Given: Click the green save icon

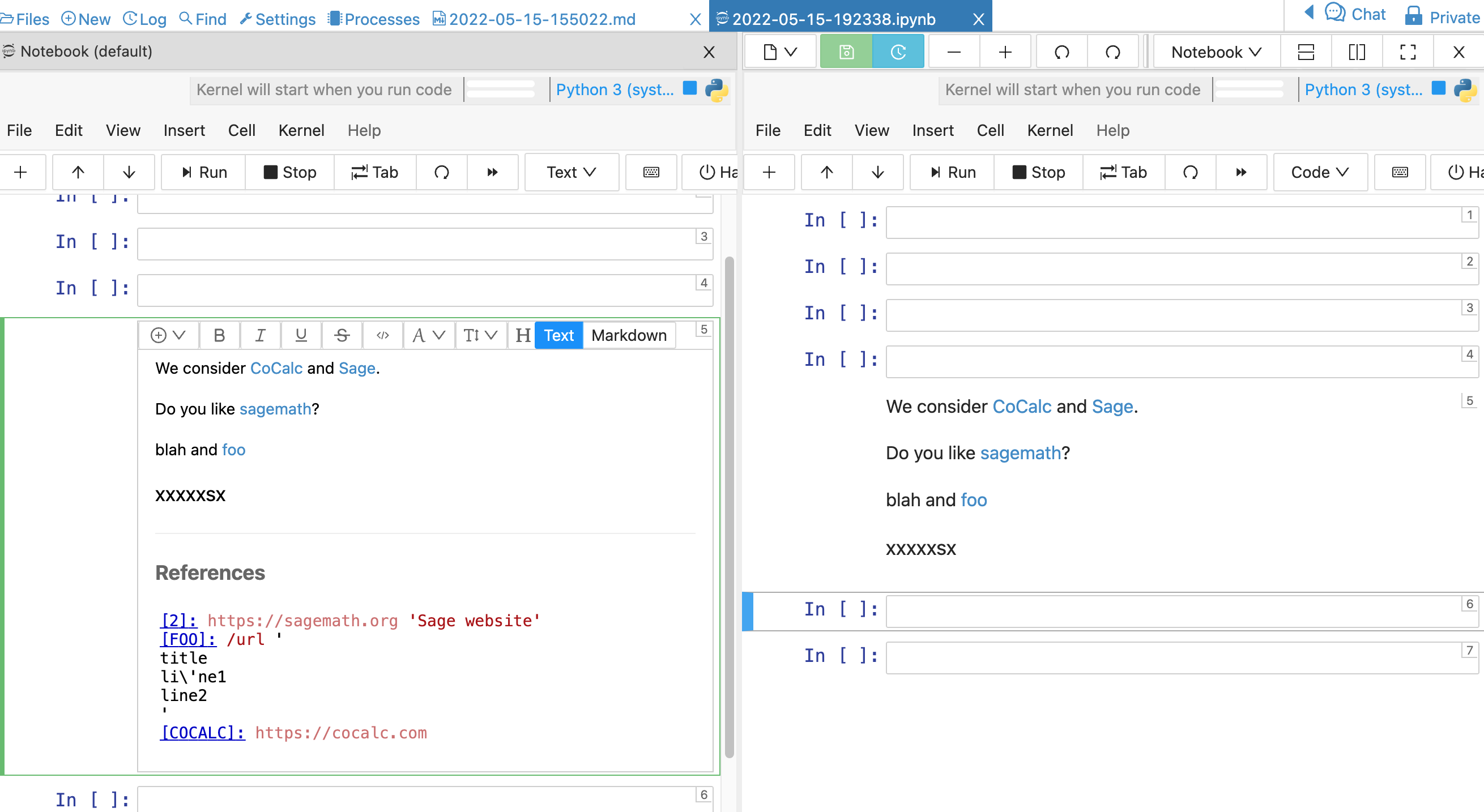Looking at the screenshot, I should pyautogui.click(x=846, y=52).
